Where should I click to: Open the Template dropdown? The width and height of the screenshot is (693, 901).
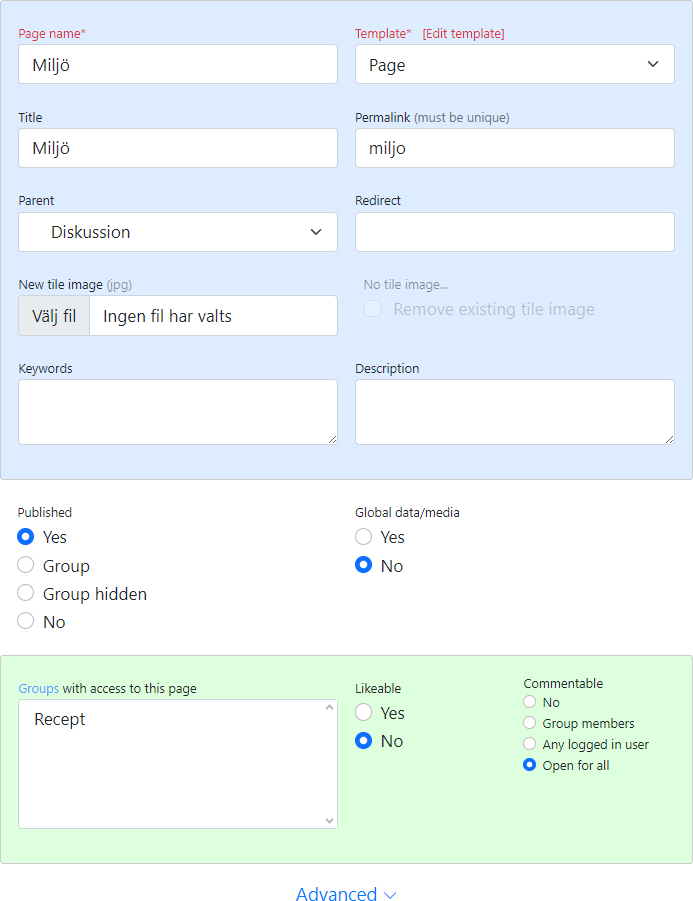(x=514, y=64)
